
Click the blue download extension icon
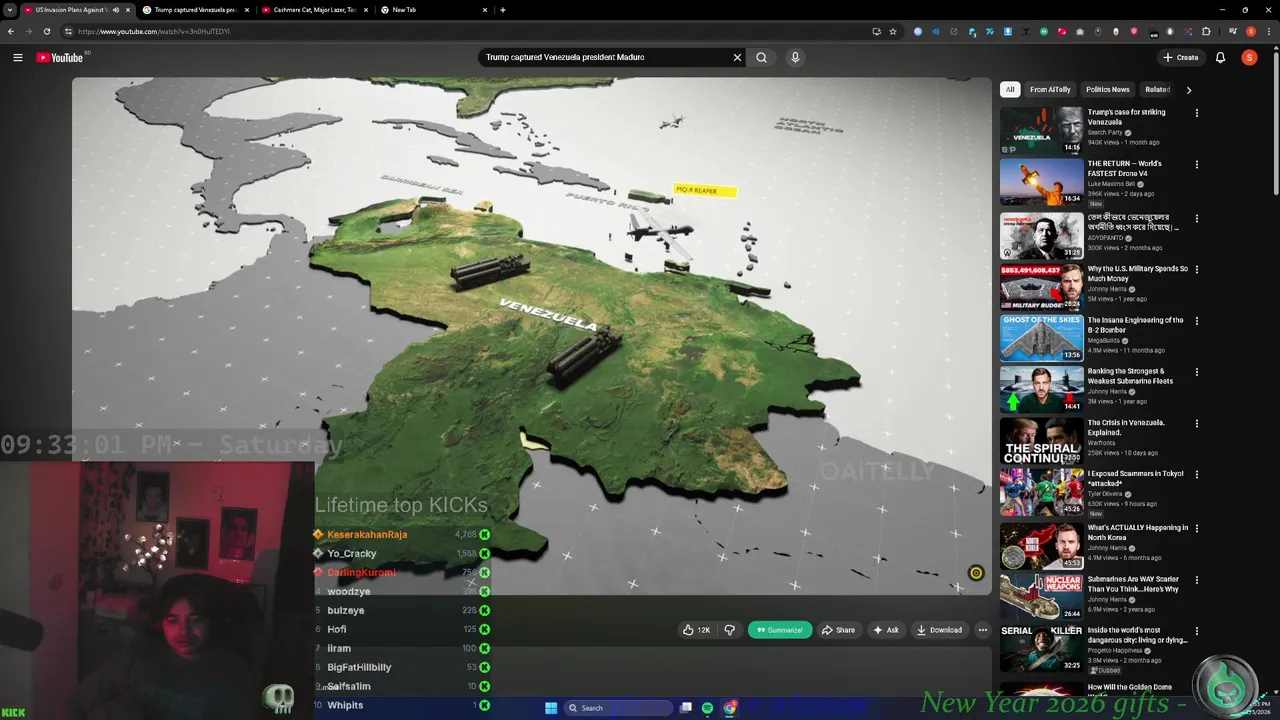click(x=1008, y=31)
